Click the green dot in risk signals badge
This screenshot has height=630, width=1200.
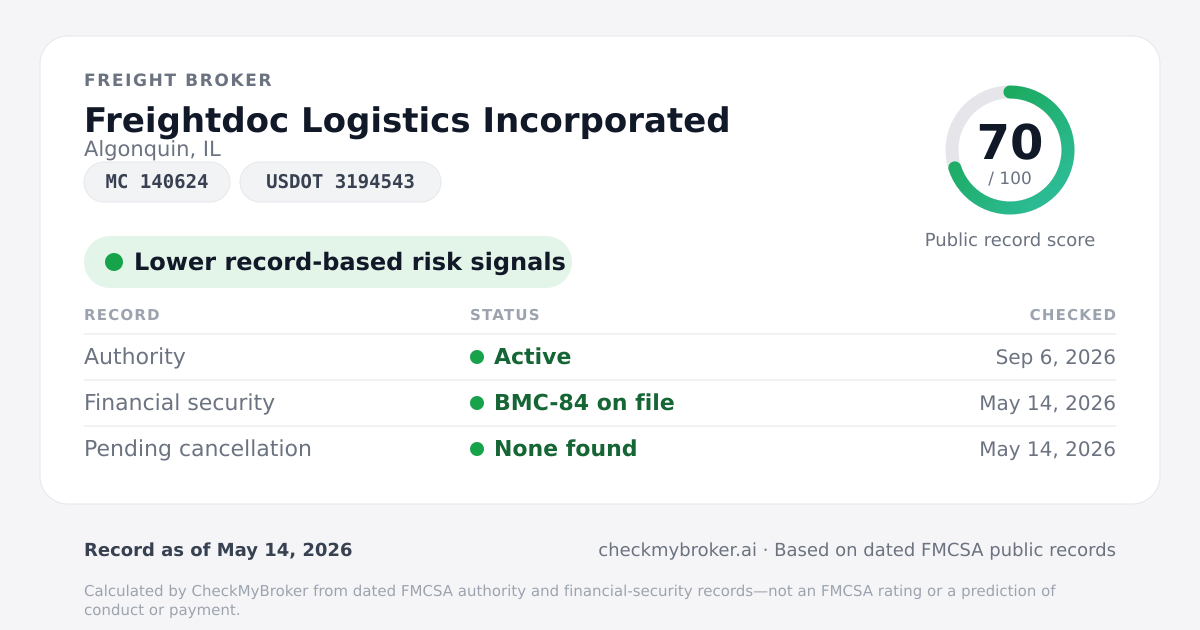(x=114, y=262)
